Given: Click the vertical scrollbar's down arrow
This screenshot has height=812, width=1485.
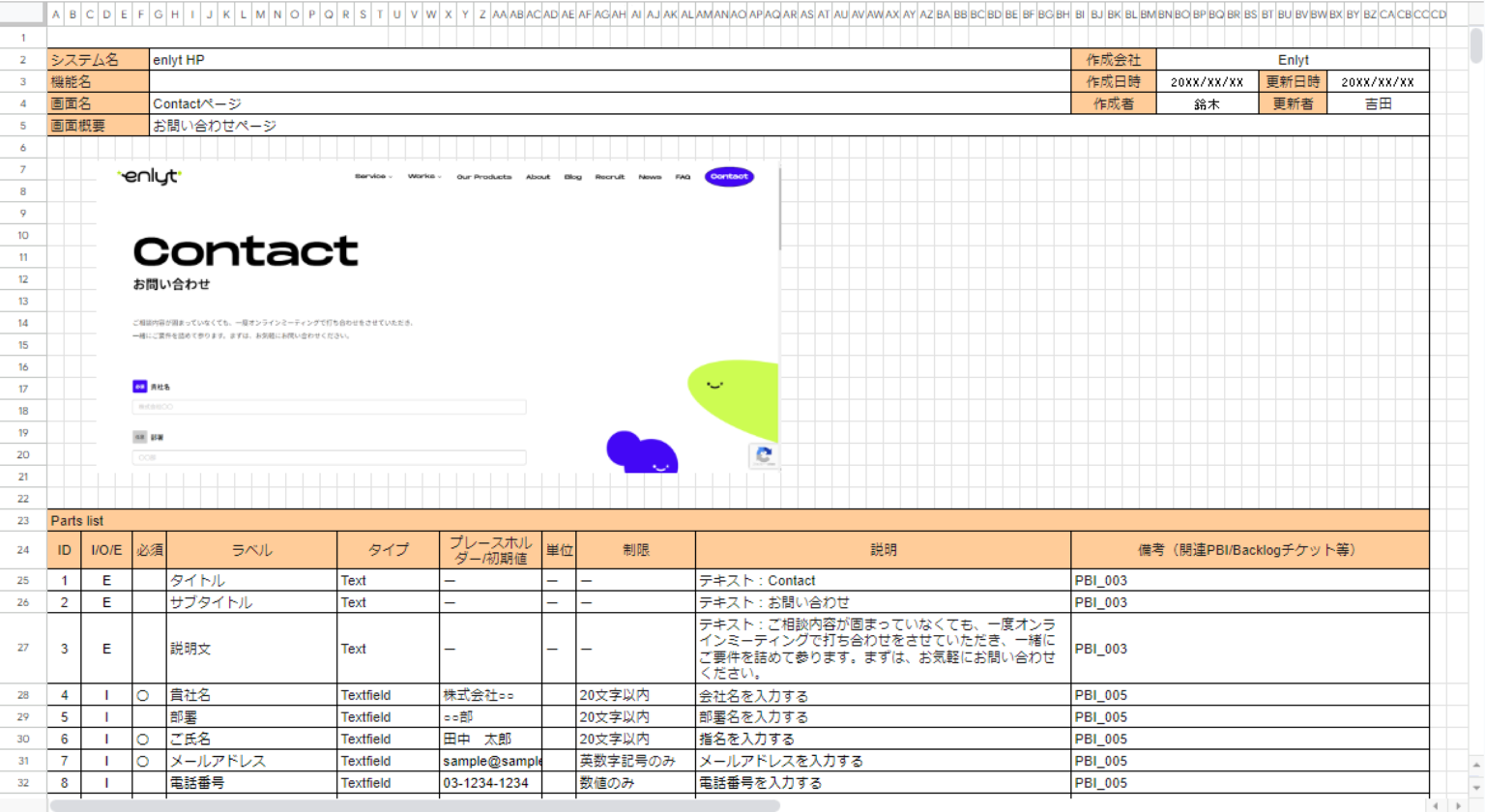Looking at the screenshot, I should pyautogui.click(x=1477, y=788).
